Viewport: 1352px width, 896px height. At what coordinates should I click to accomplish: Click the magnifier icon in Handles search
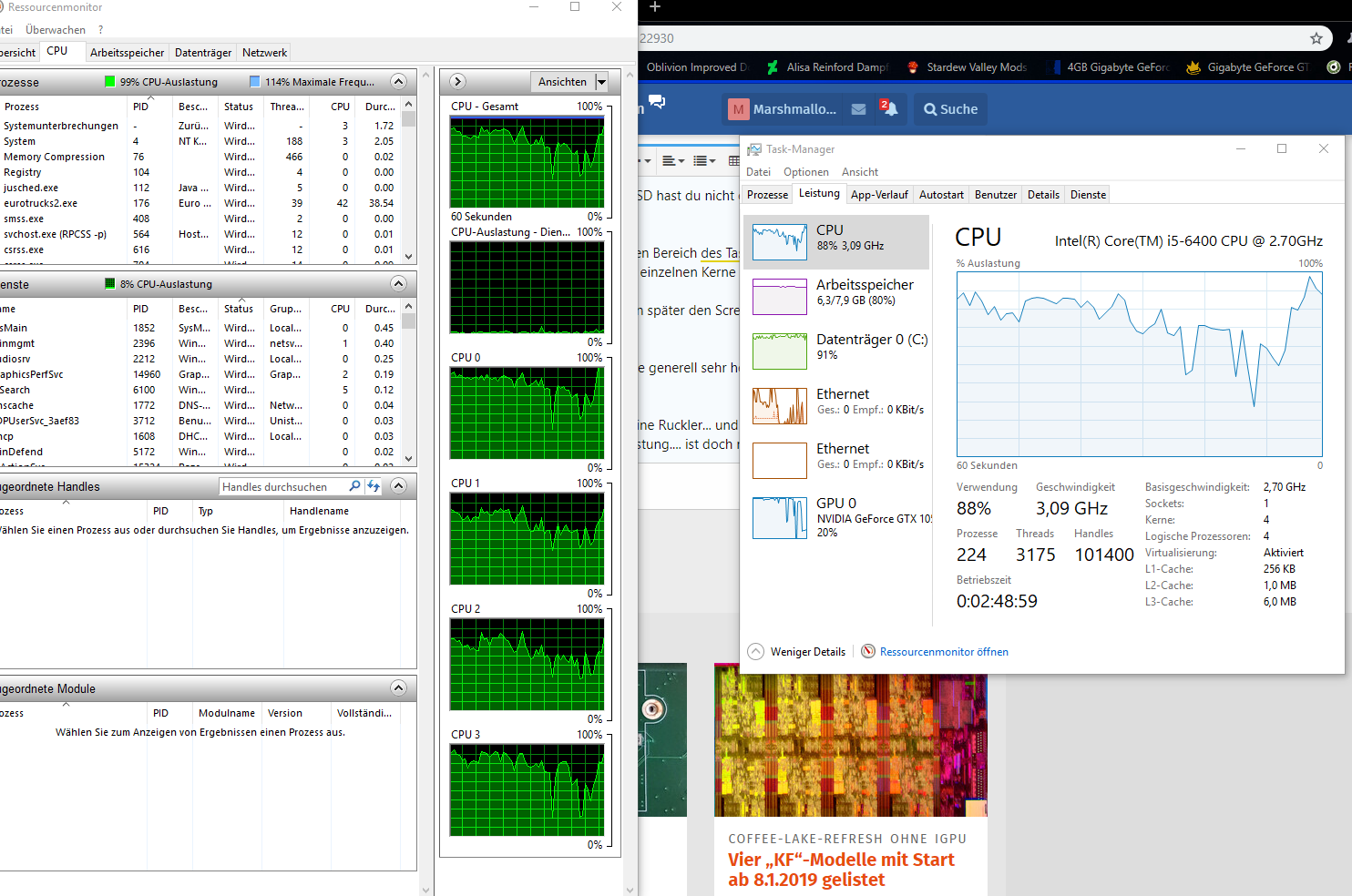(354, 486)
